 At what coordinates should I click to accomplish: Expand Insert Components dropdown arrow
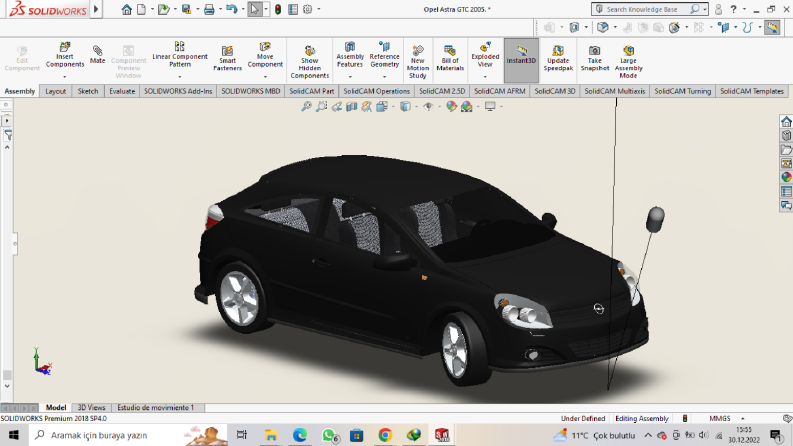[65, 77]
